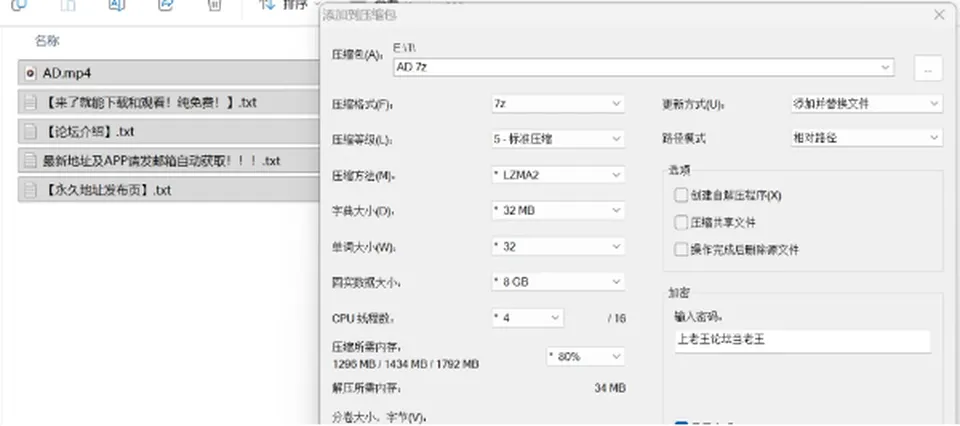Click the 压缩包(A) label
This screenshot has height=426, width=960.
(x=357, y=56)
